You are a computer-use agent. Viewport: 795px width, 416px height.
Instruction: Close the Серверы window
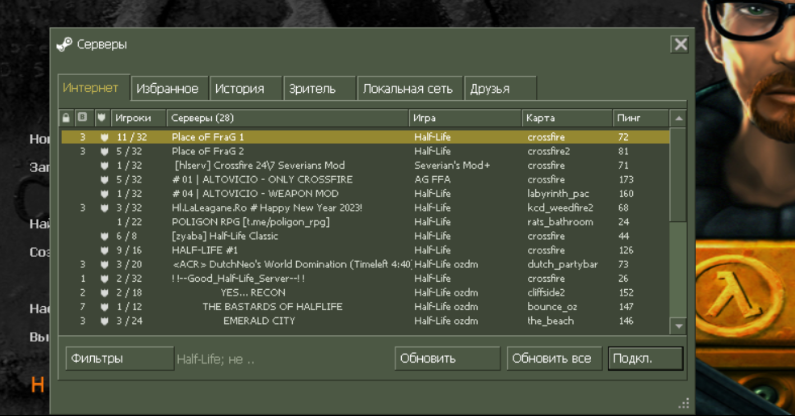pyautogui.click(x=680, y=45)
